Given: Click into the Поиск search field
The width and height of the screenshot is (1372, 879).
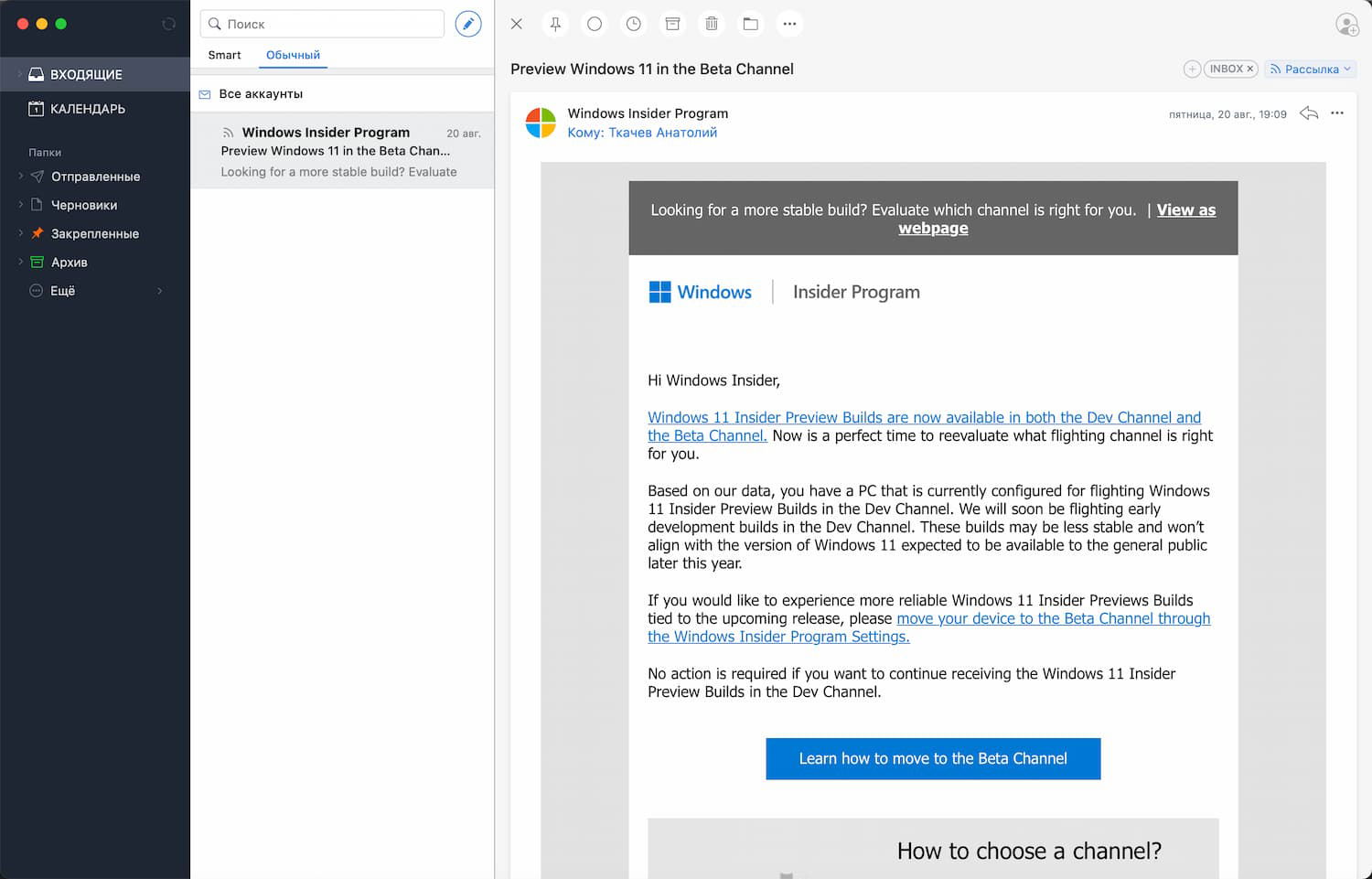Looking at the screenshot, I should [329, 24].
